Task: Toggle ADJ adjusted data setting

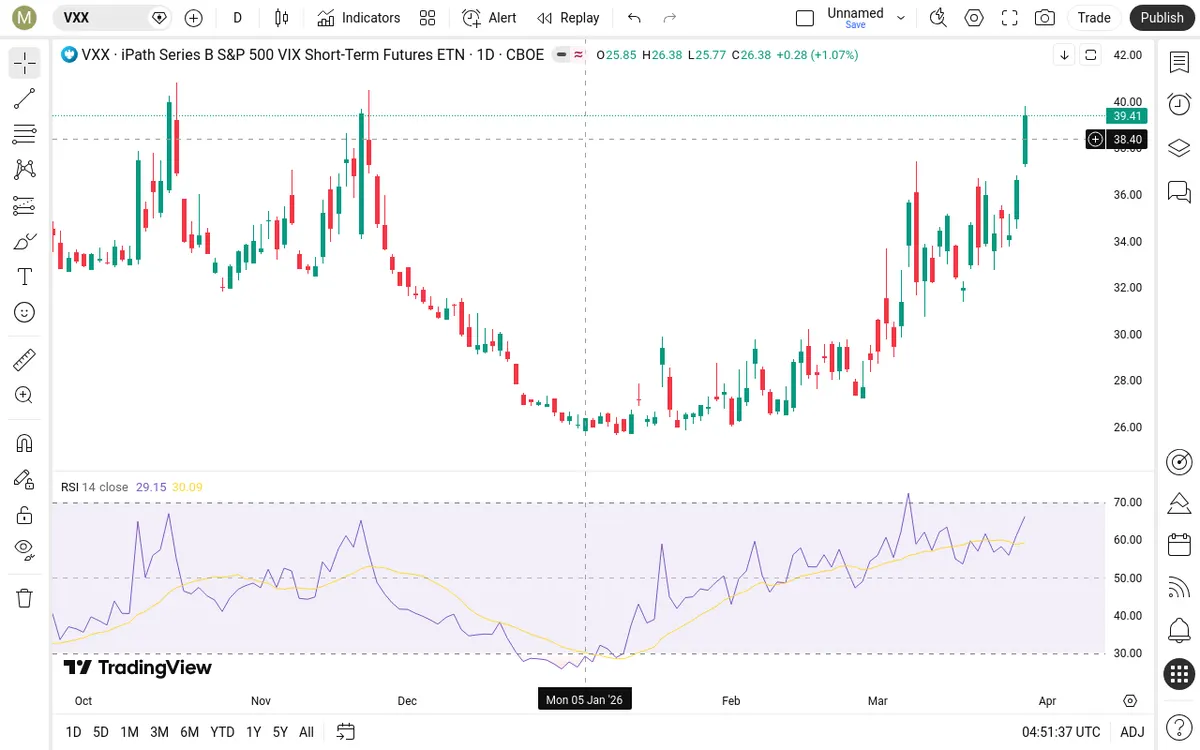Action: click(1132, 732)
